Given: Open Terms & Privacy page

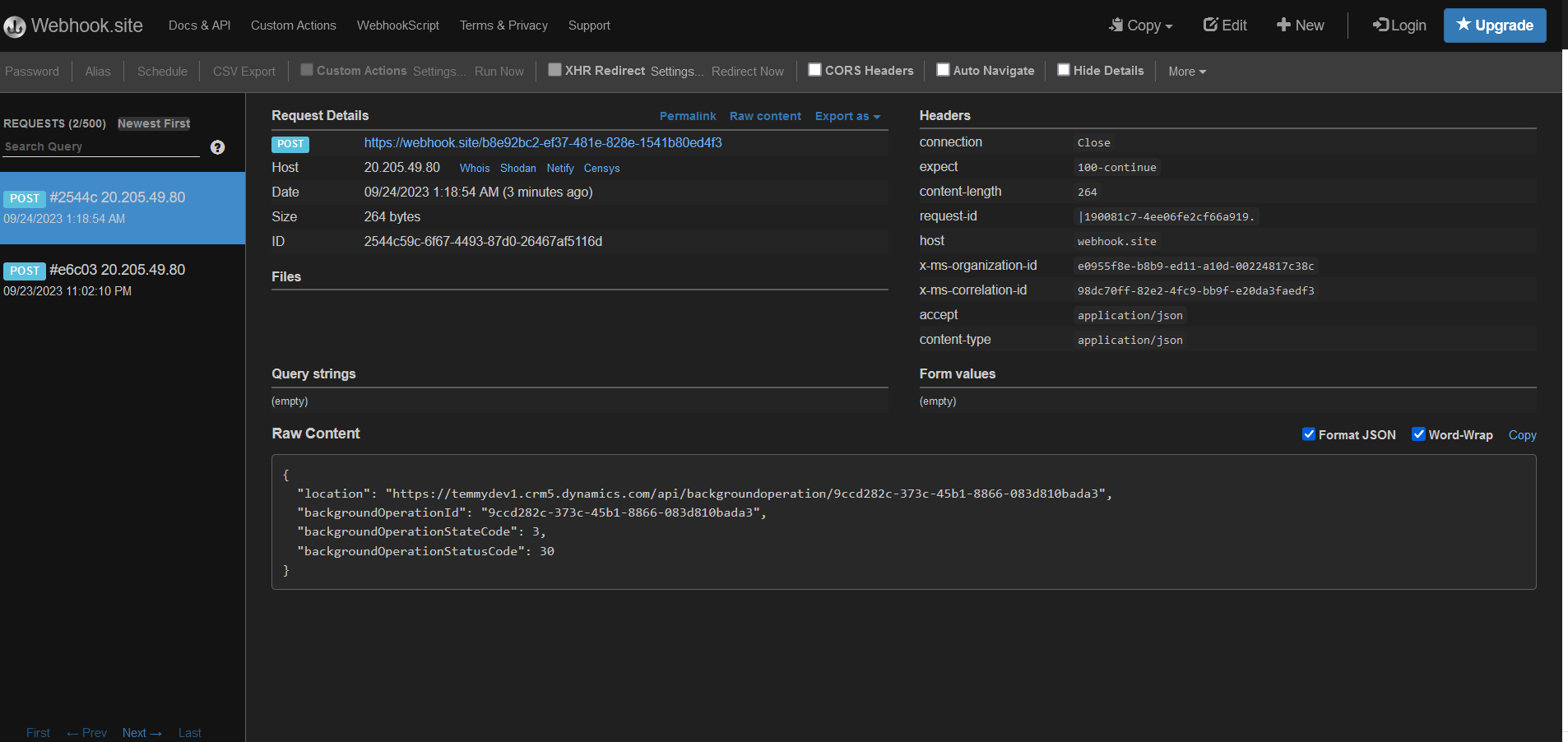Looking at the screenshot, I should point(503,26).
